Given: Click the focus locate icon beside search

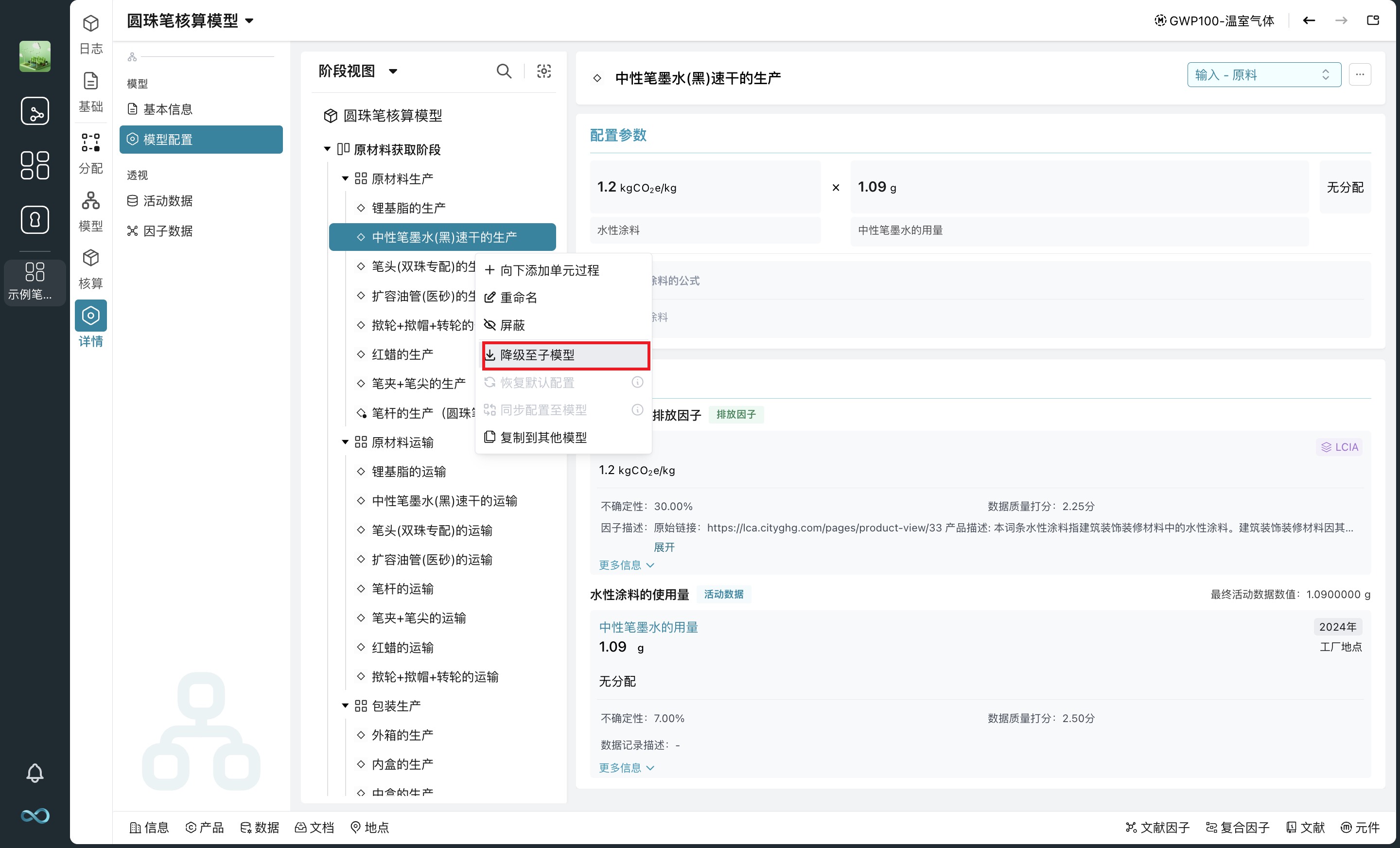Looking at the screenshot, I should coord(544,71).
